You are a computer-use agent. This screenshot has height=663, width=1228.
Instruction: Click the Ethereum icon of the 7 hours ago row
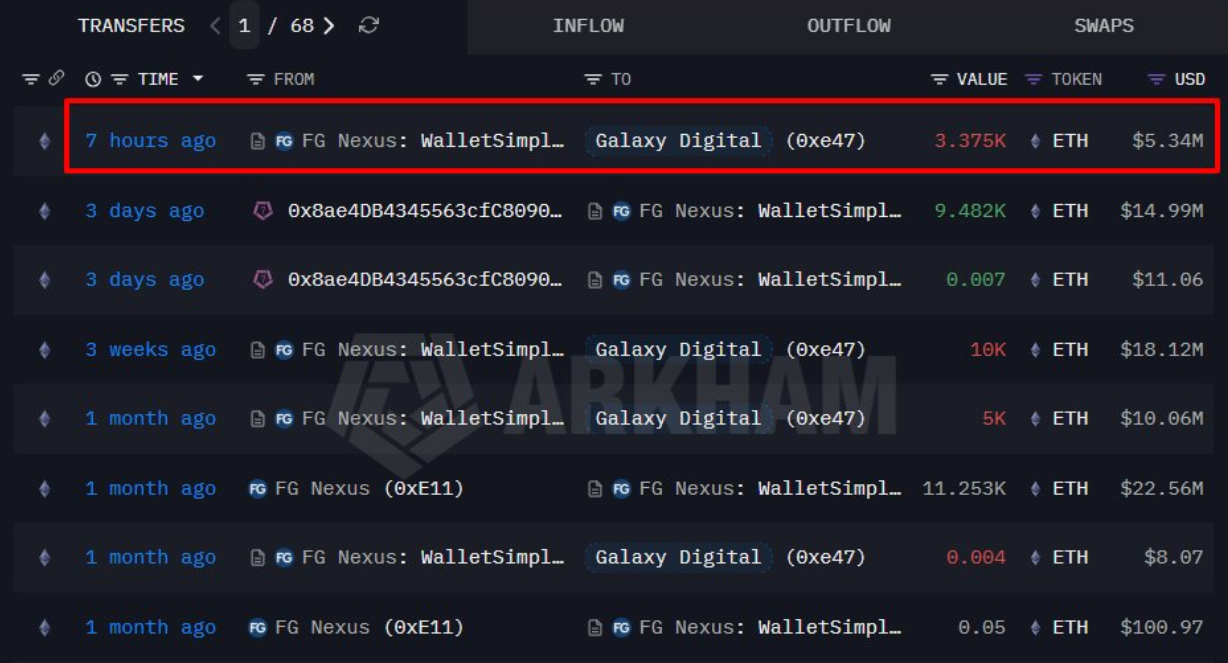44,141
